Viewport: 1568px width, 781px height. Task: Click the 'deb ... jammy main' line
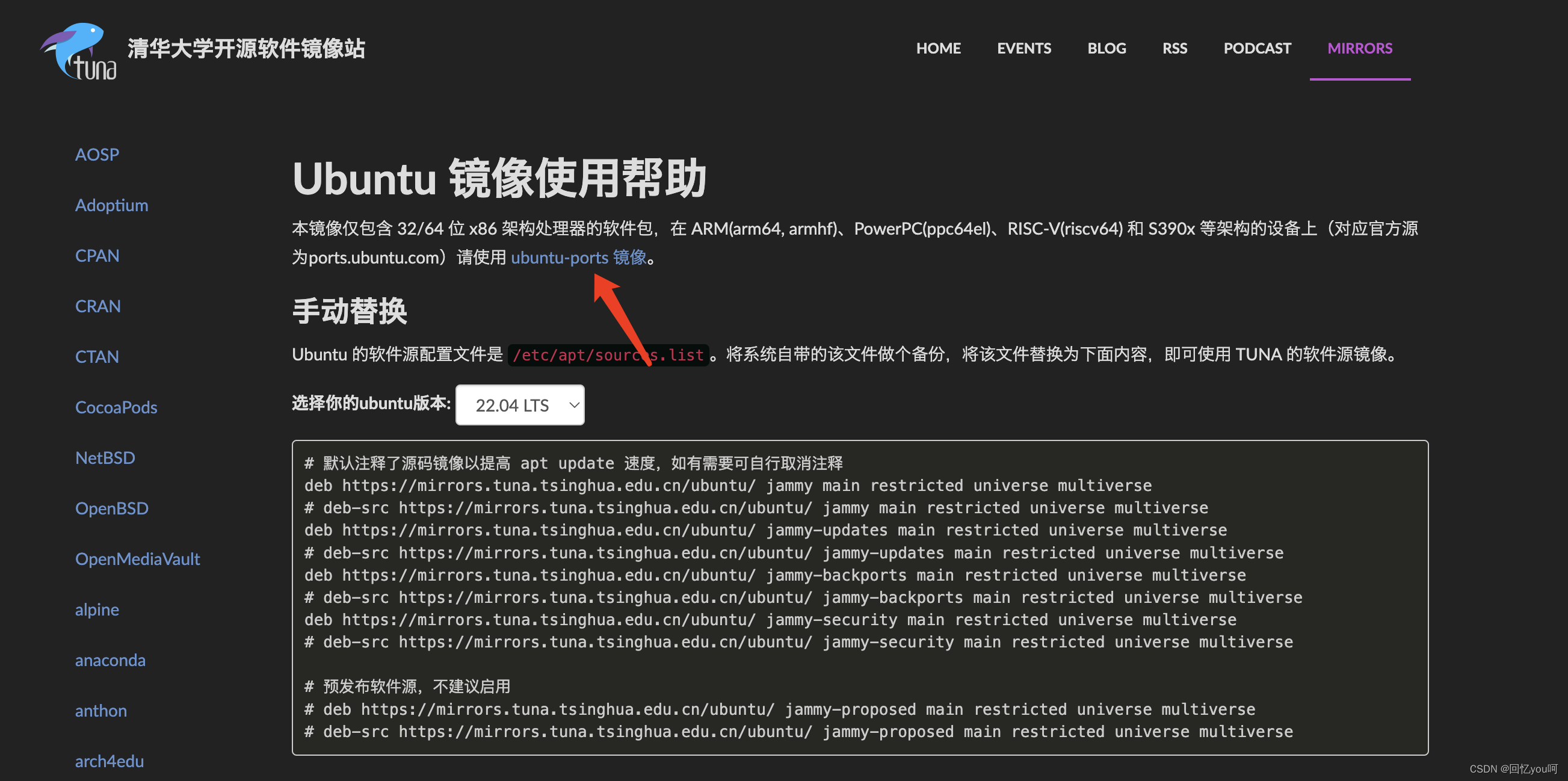pos(728,486)
